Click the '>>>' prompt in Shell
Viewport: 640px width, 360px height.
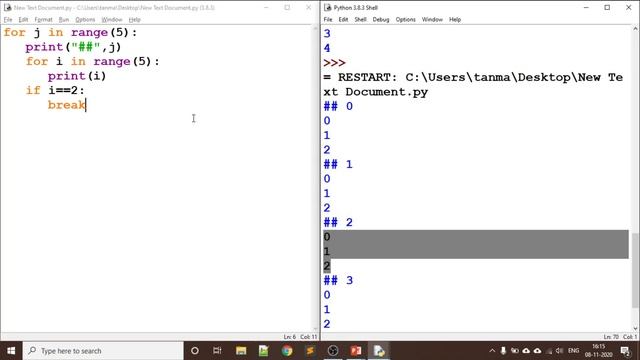[334, 63]
